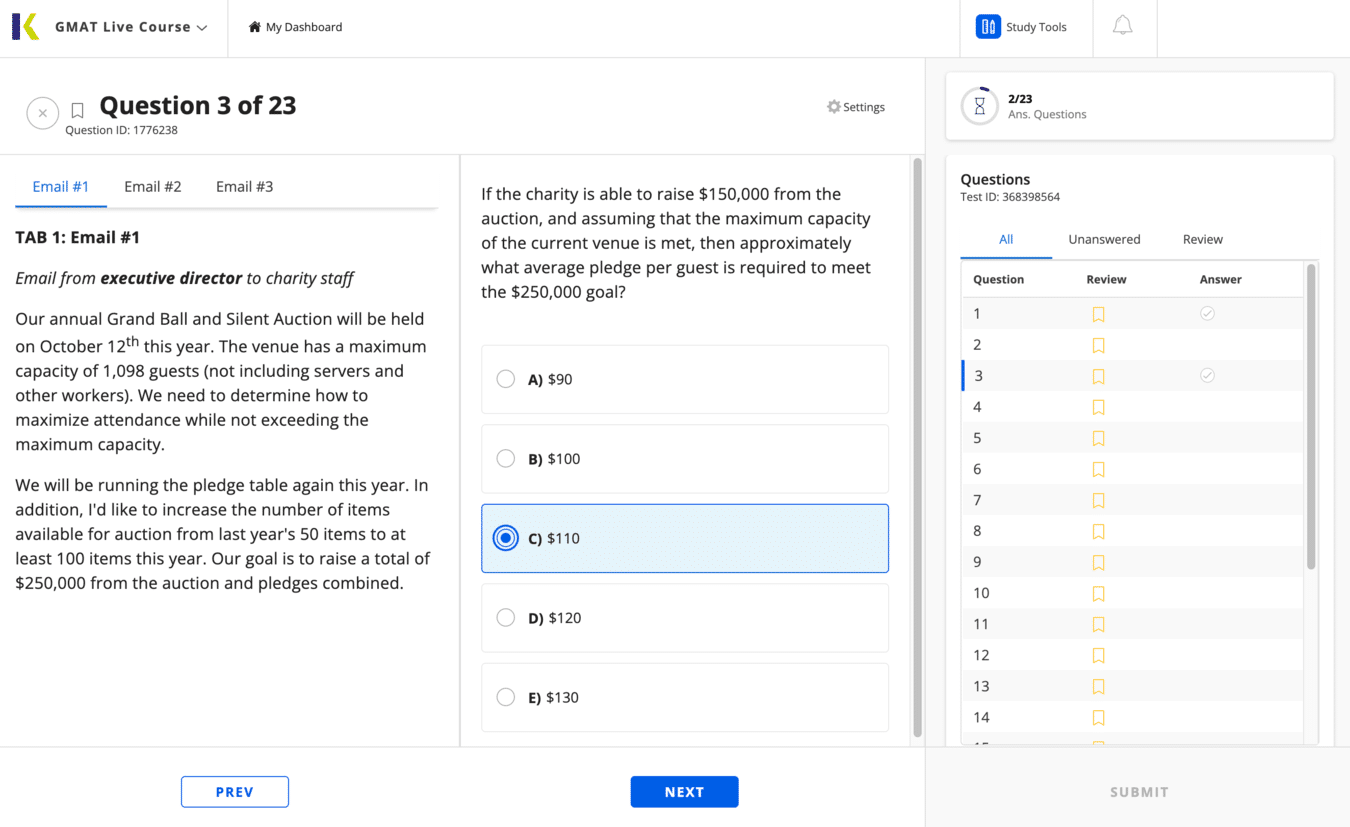Image resolution: width=1350 pixels, height=827 pixels.
Task: Choose answer option D) $120
Action: point(506,618)
